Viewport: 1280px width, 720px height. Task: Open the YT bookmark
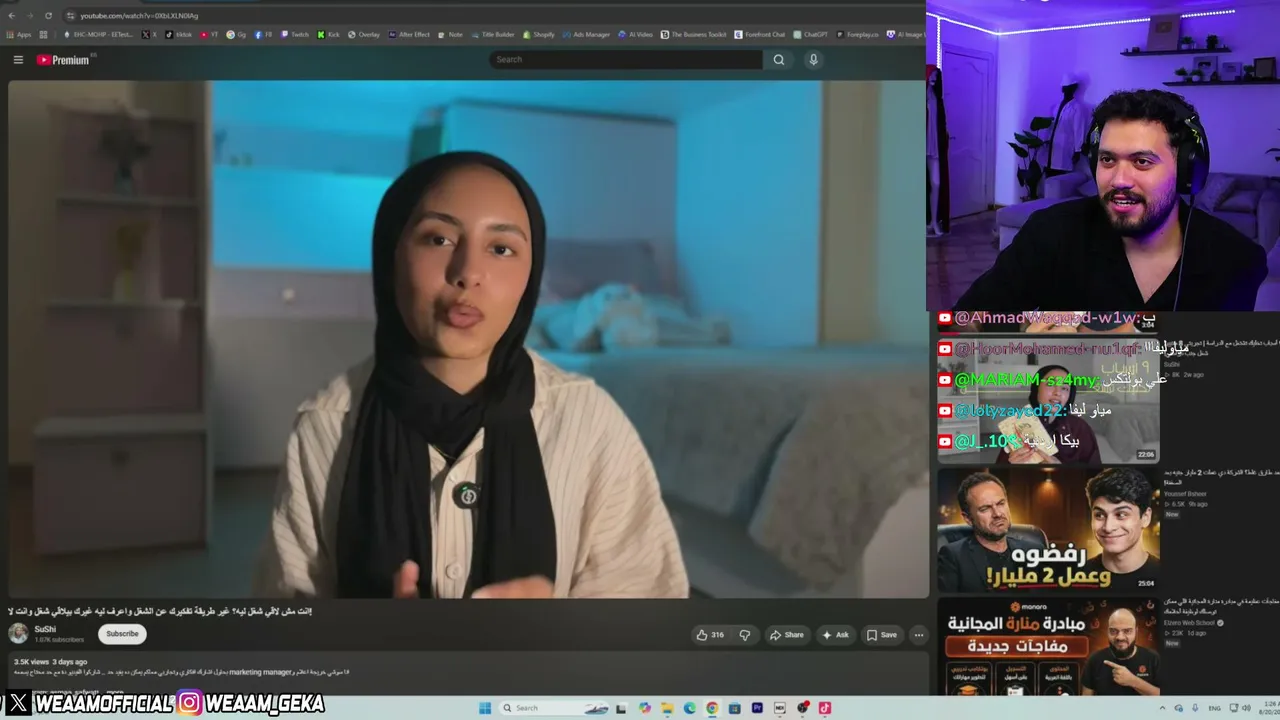(x=209, y=35)
